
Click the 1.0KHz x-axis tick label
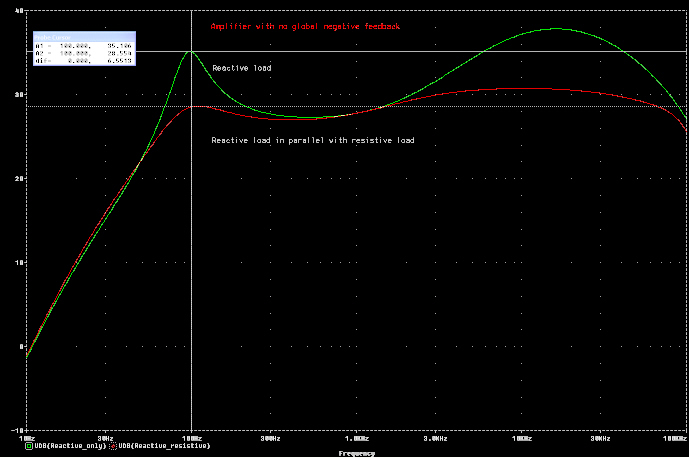356,438
